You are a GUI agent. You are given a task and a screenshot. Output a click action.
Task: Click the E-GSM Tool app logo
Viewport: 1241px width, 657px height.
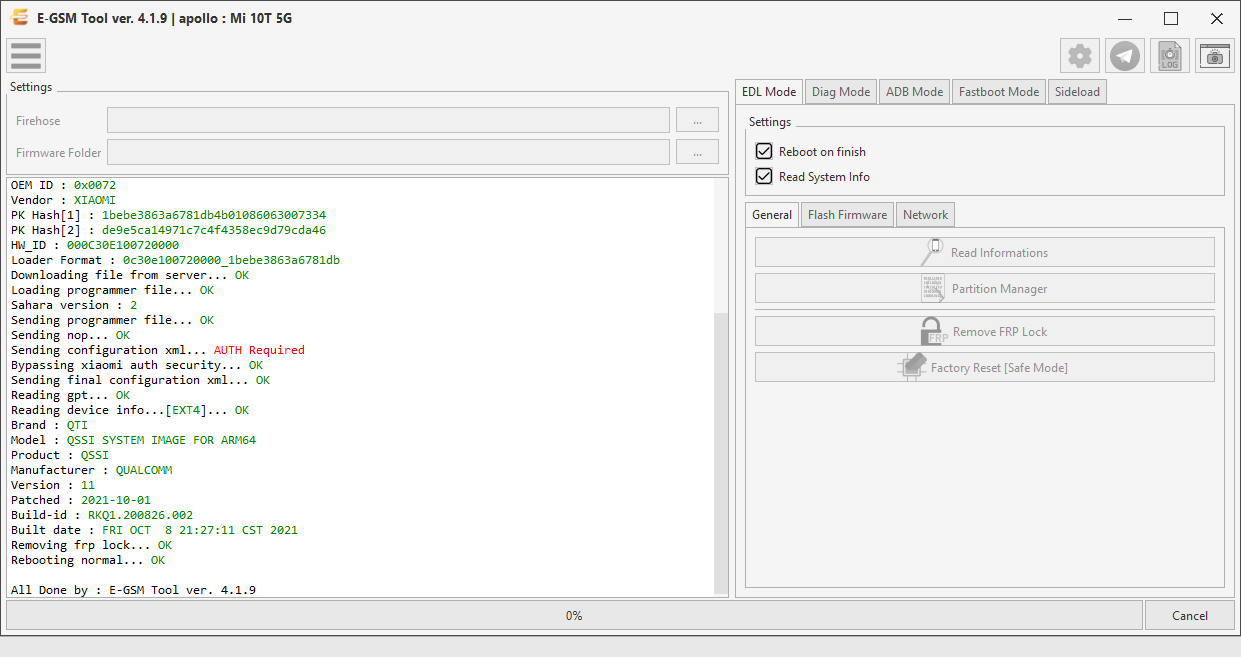point(18,18)
